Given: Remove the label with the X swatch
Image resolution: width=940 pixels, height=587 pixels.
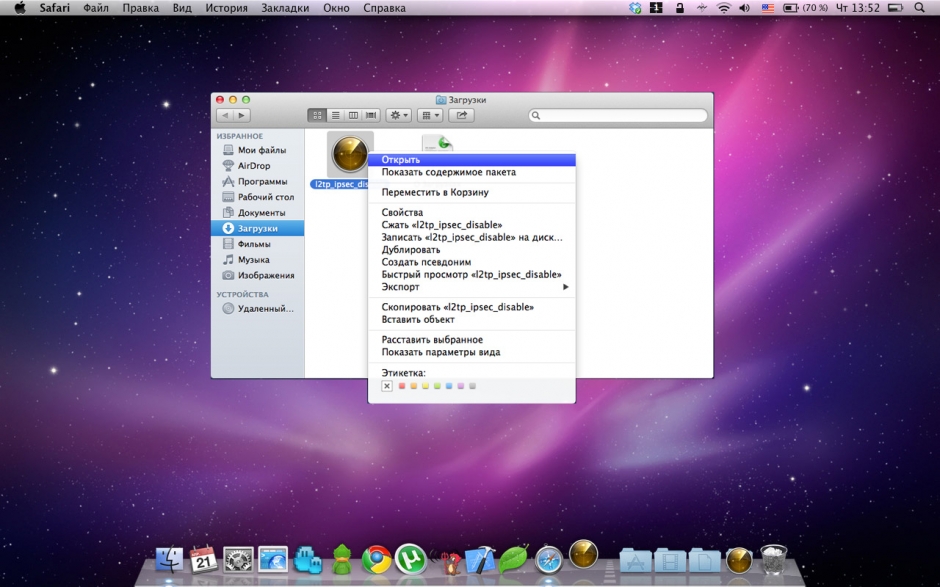Looking at the screenshot, I should 387,386.
